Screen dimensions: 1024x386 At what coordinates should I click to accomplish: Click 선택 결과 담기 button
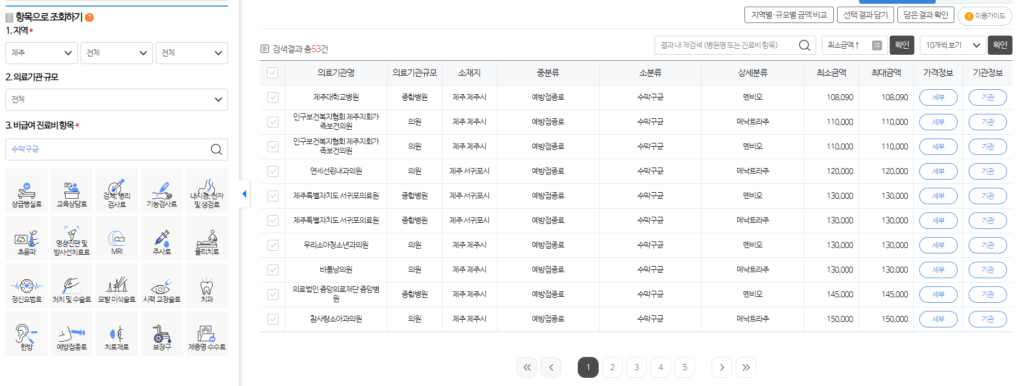865,14
